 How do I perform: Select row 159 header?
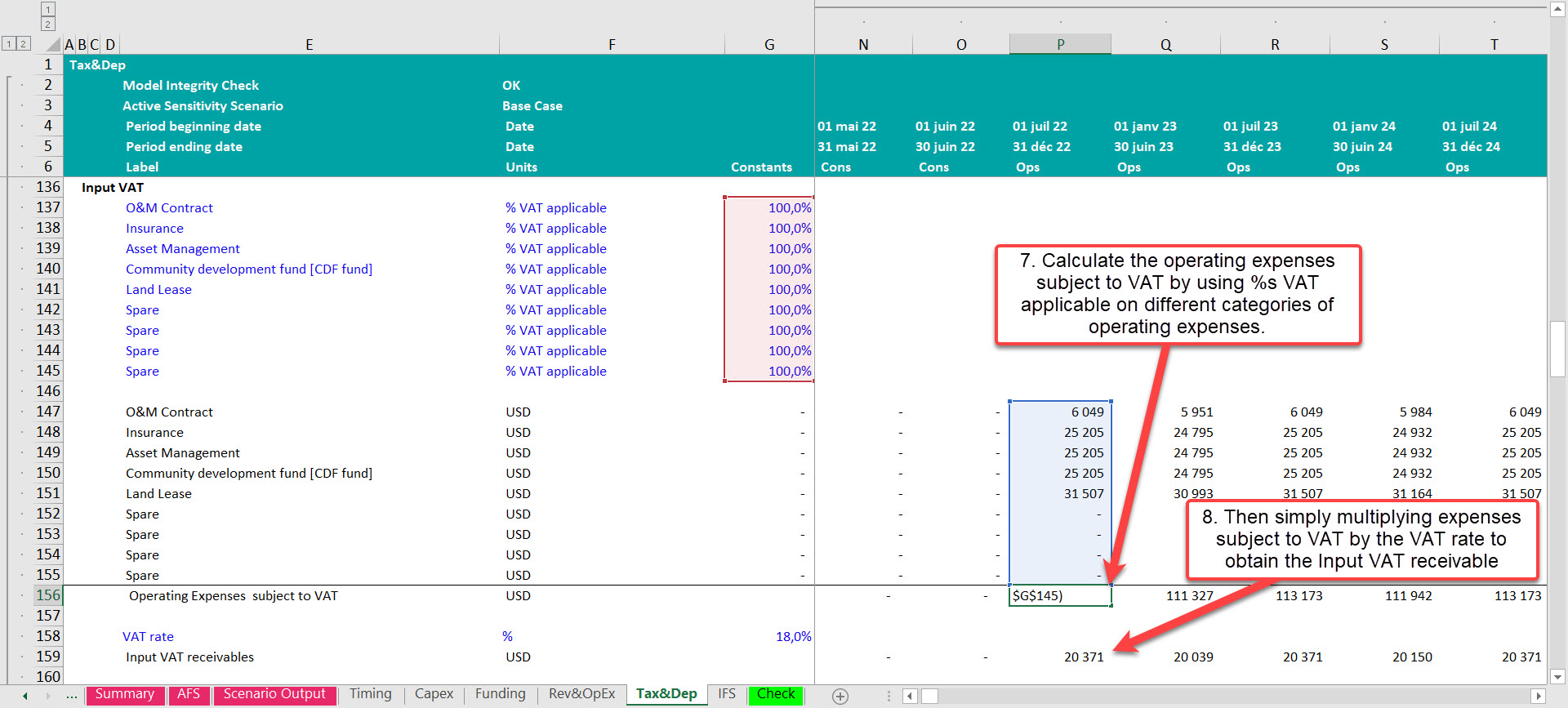(x=48, y=657)
